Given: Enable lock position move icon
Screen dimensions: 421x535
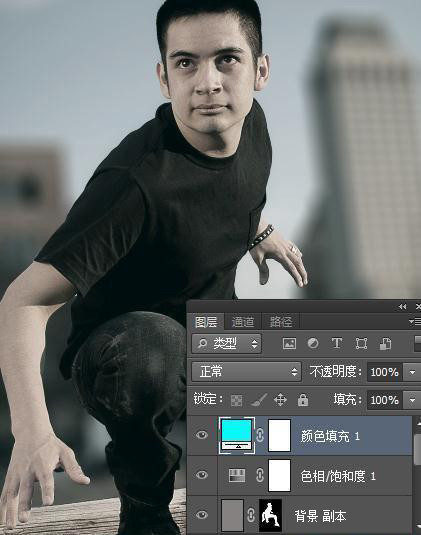Looking at the screenshot, I should click(280, 400).
